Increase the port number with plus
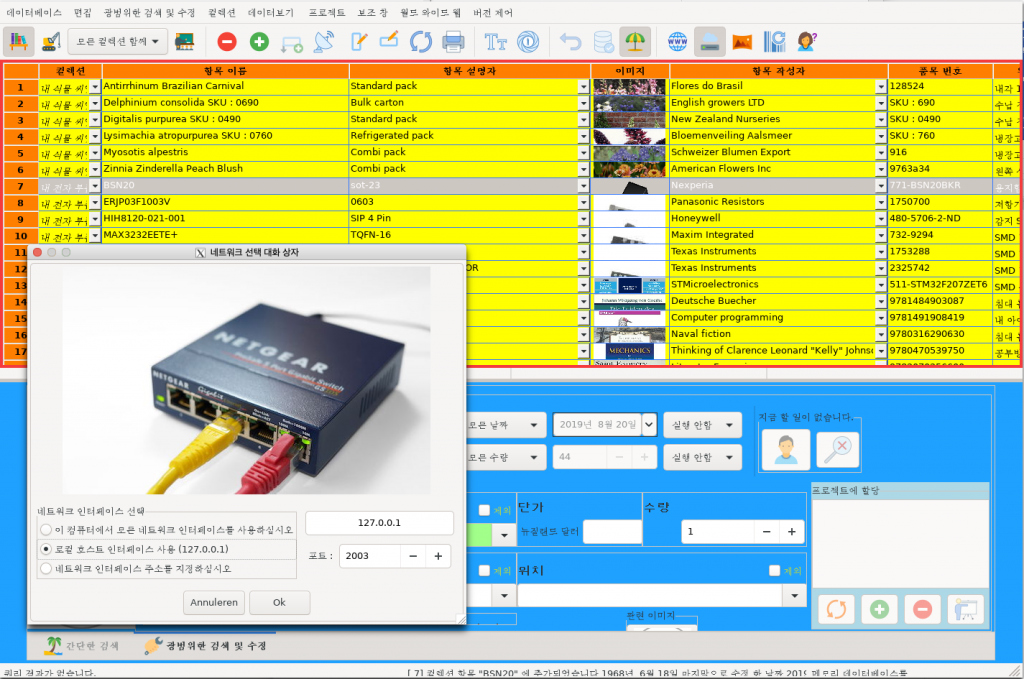 [x=438, y=556]
